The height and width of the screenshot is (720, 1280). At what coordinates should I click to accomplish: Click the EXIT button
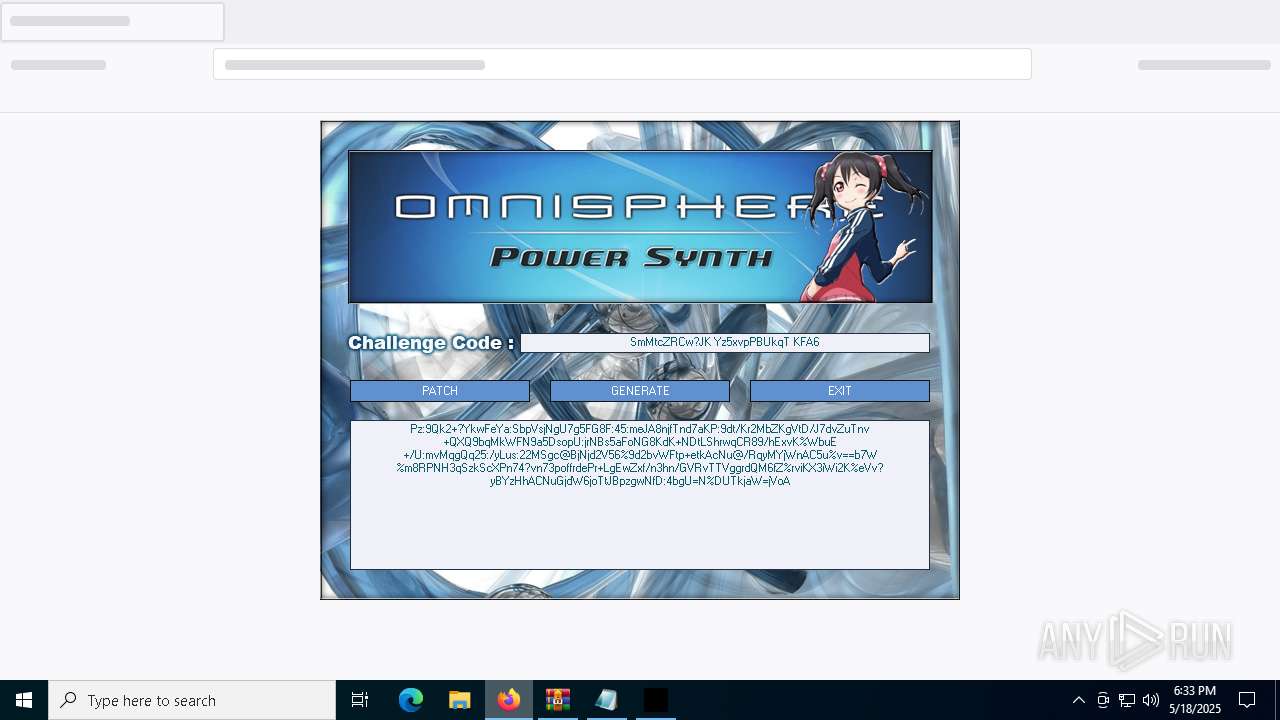[x=840, y=391]
